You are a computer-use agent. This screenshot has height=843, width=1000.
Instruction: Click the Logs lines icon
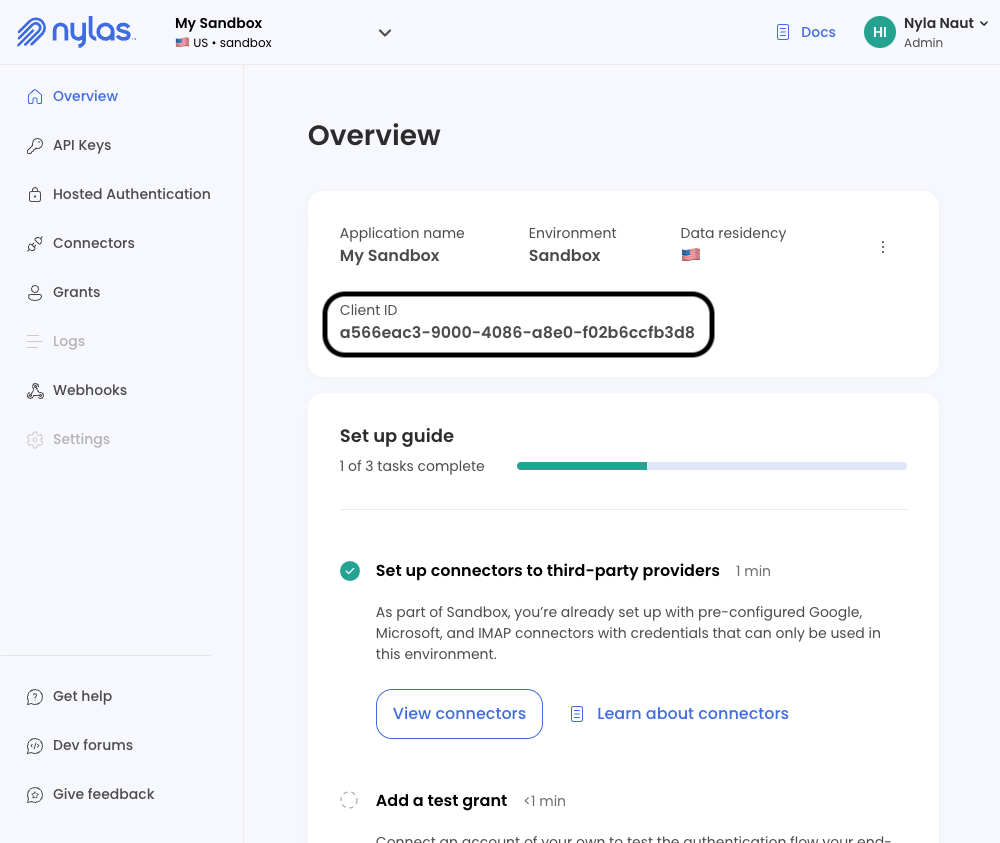click(35, 341)
